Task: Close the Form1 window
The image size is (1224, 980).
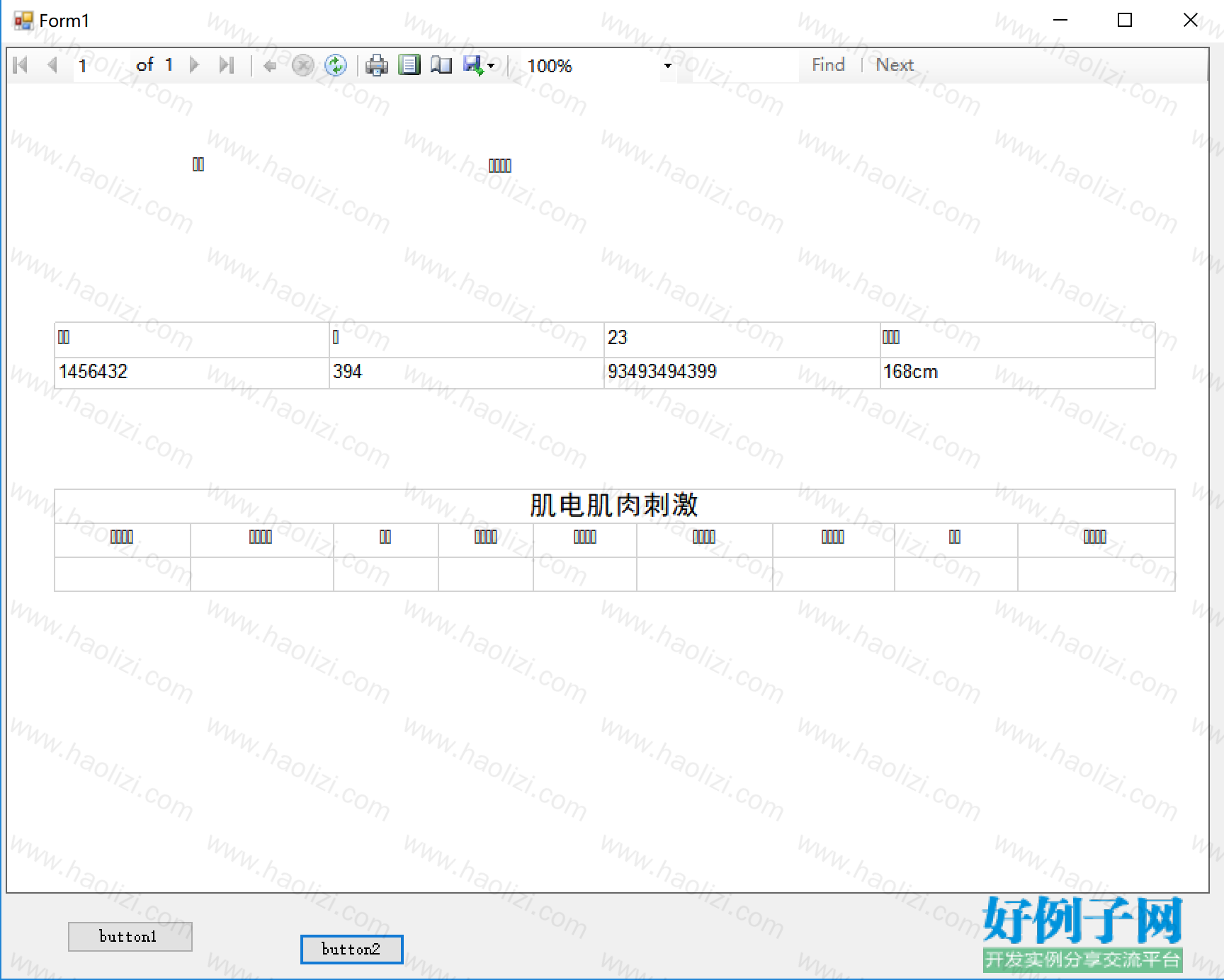Action: 1191,20
